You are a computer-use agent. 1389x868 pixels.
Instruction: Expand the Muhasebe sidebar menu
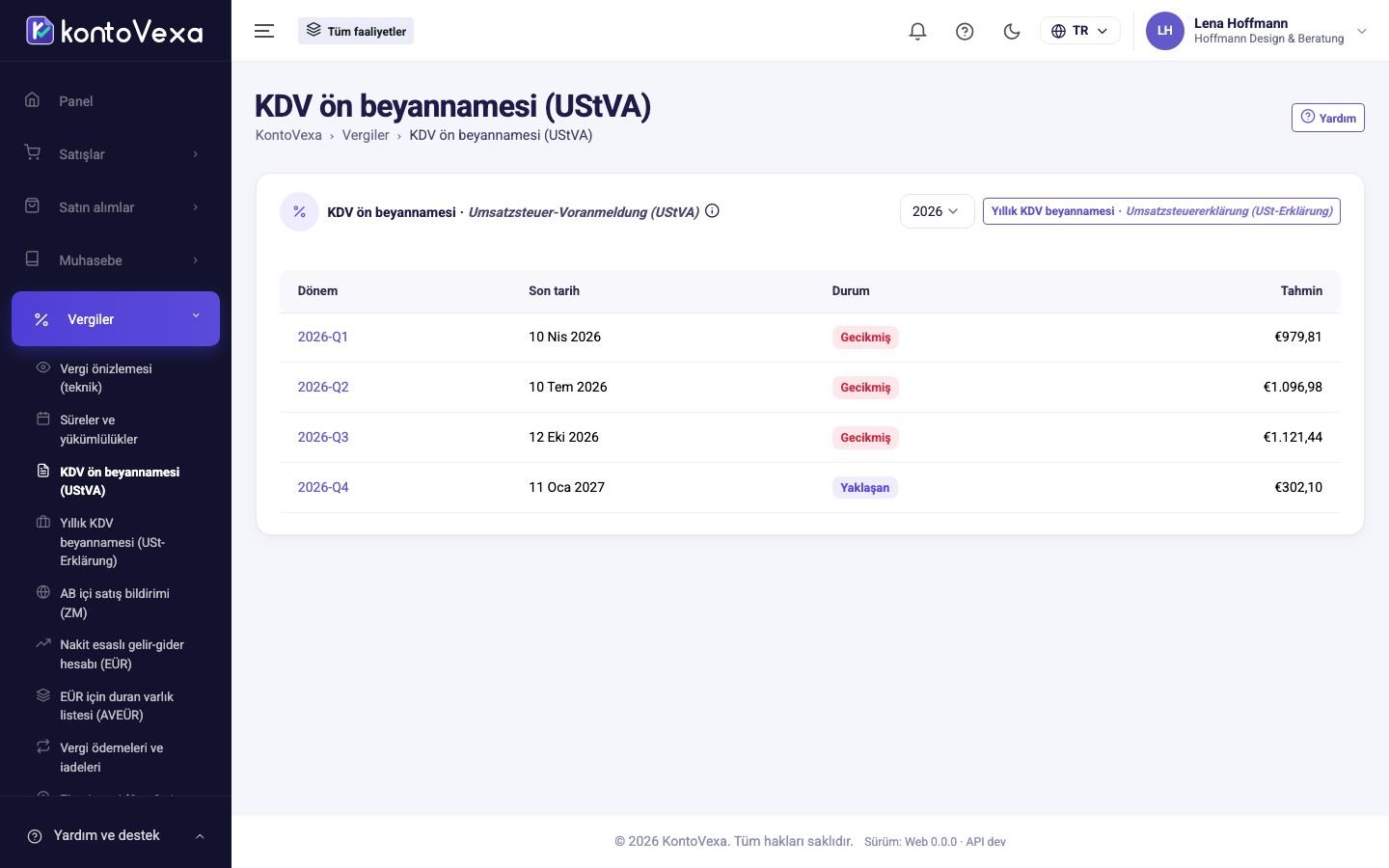[x=116, y=260]
